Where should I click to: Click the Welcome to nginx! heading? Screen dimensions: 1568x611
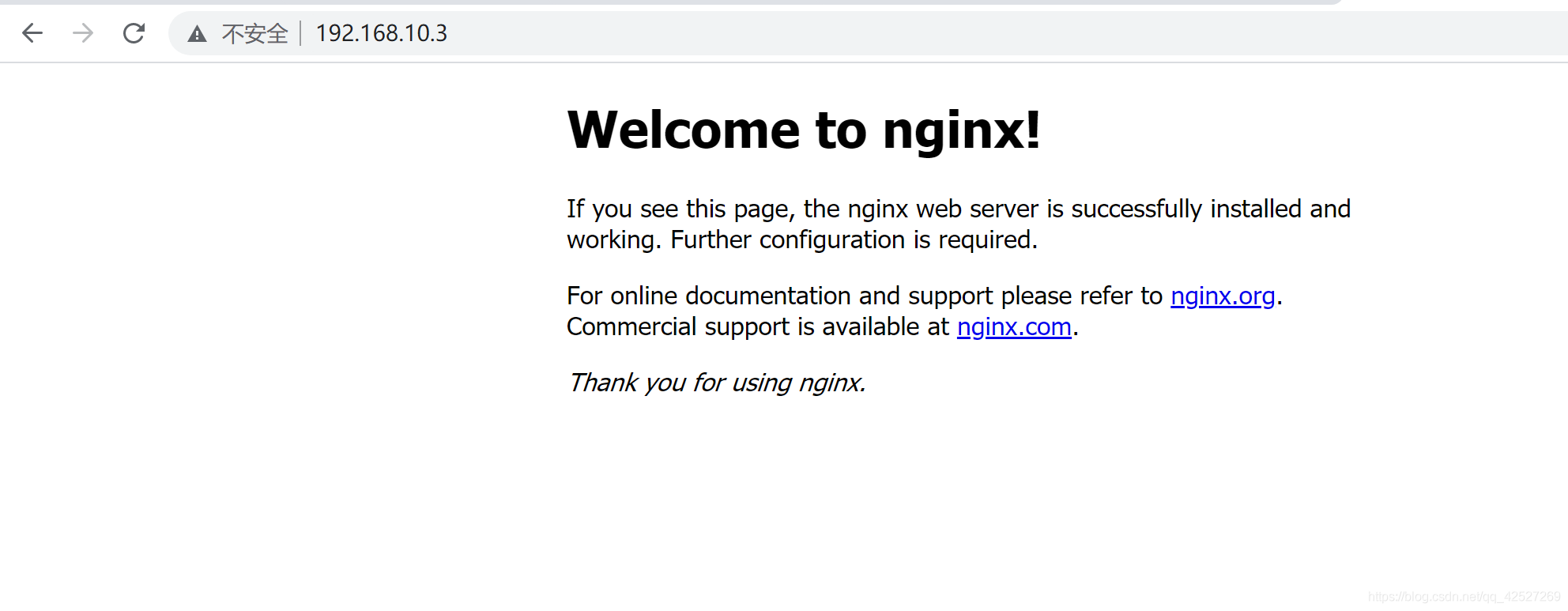coord(804,130)
